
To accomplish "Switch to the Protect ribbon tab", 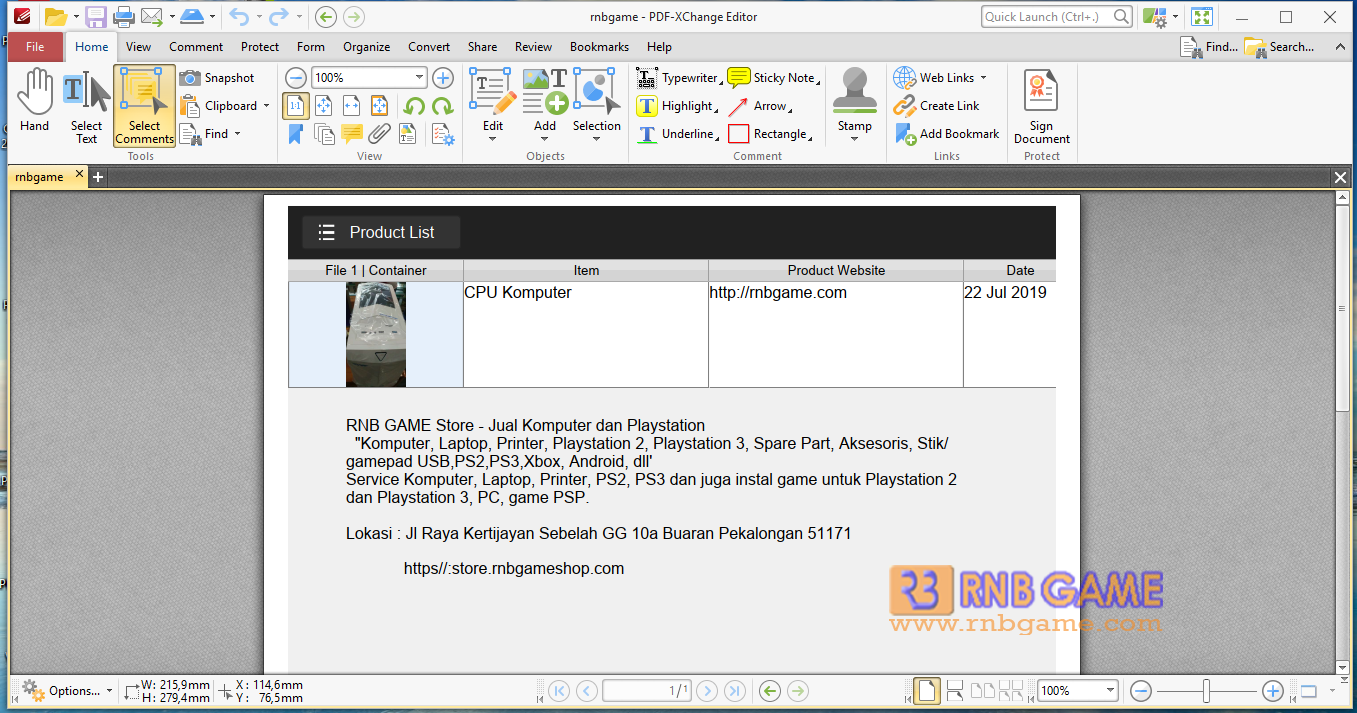I will 260,47.
